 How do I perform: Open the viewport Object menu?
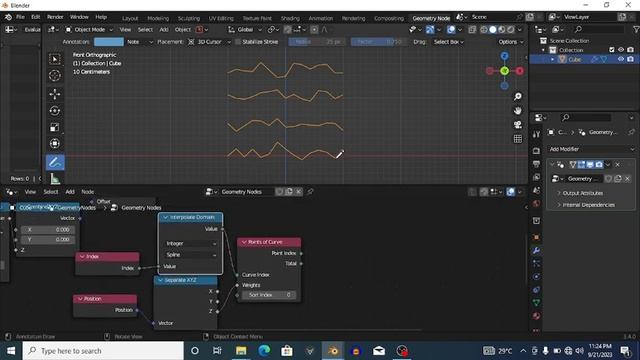click(182, 29)
